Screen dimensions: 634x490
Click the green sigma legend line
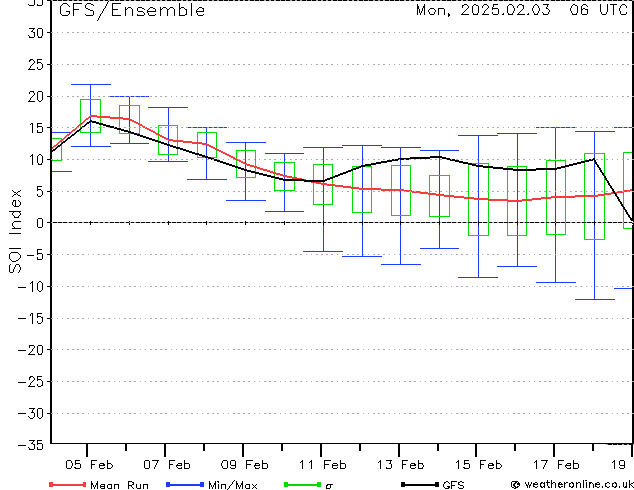(303, 484)
